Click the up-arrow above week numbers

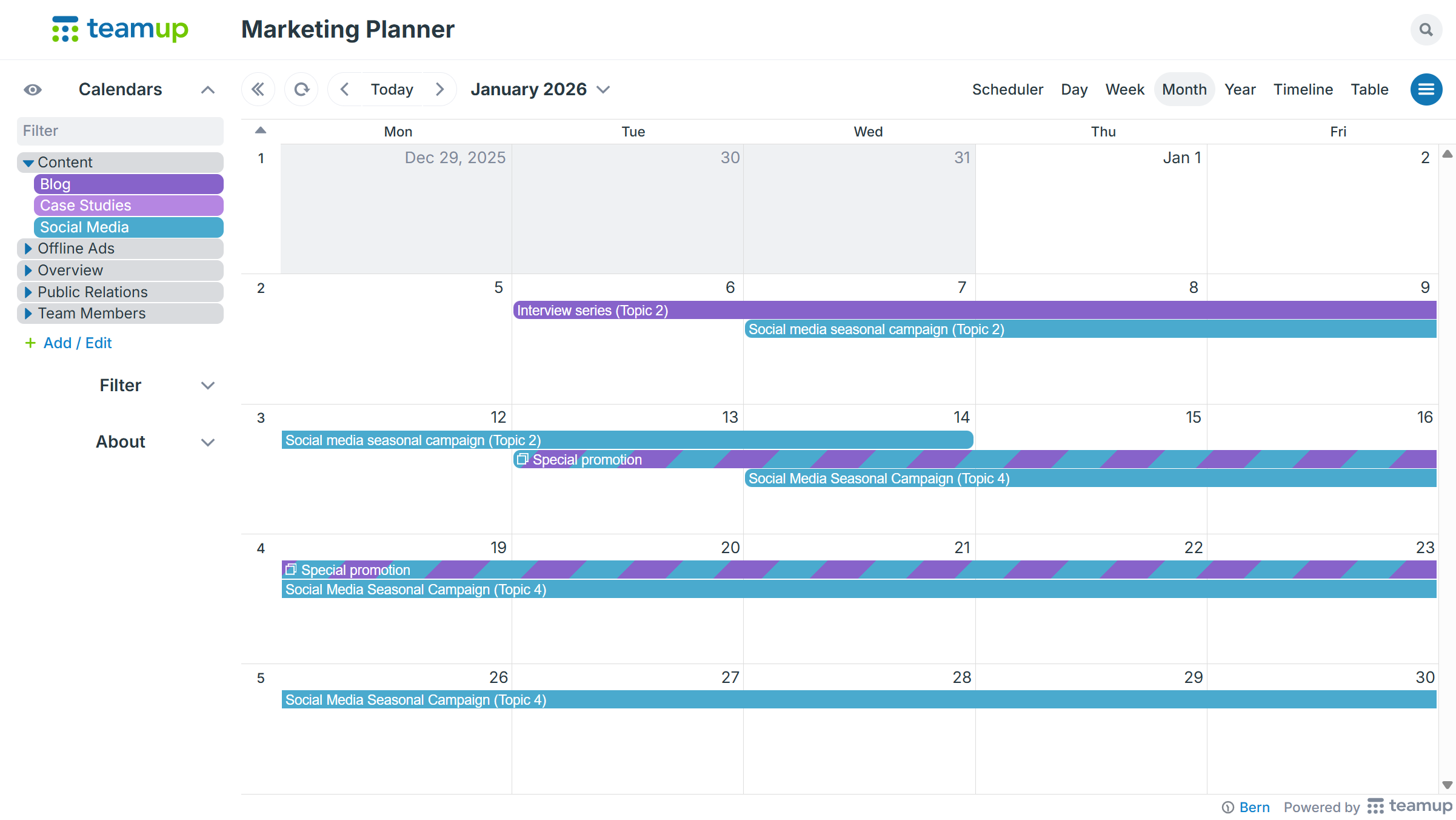261,130
